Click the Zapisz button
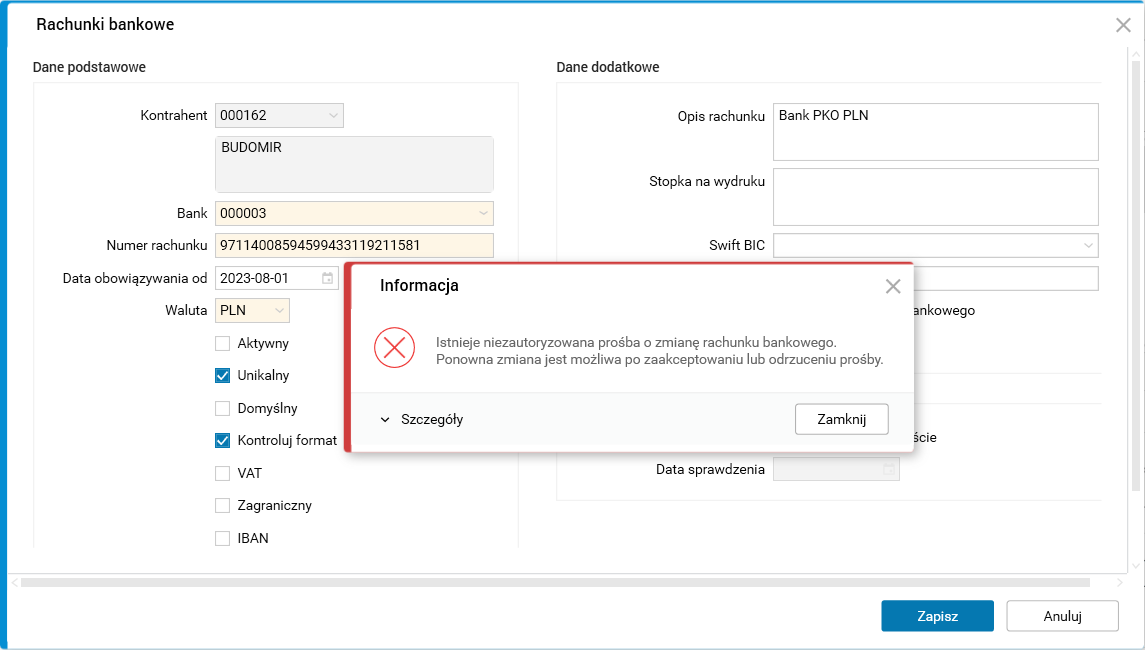This screenshot has width=1145, height=650. [x=937, y=616]
